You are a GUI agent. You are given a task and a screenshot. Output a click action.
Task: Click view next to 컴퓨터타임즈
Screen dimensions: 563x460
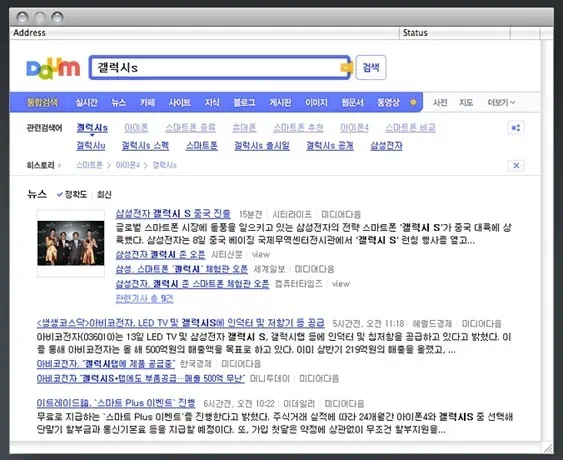[341, 284]
